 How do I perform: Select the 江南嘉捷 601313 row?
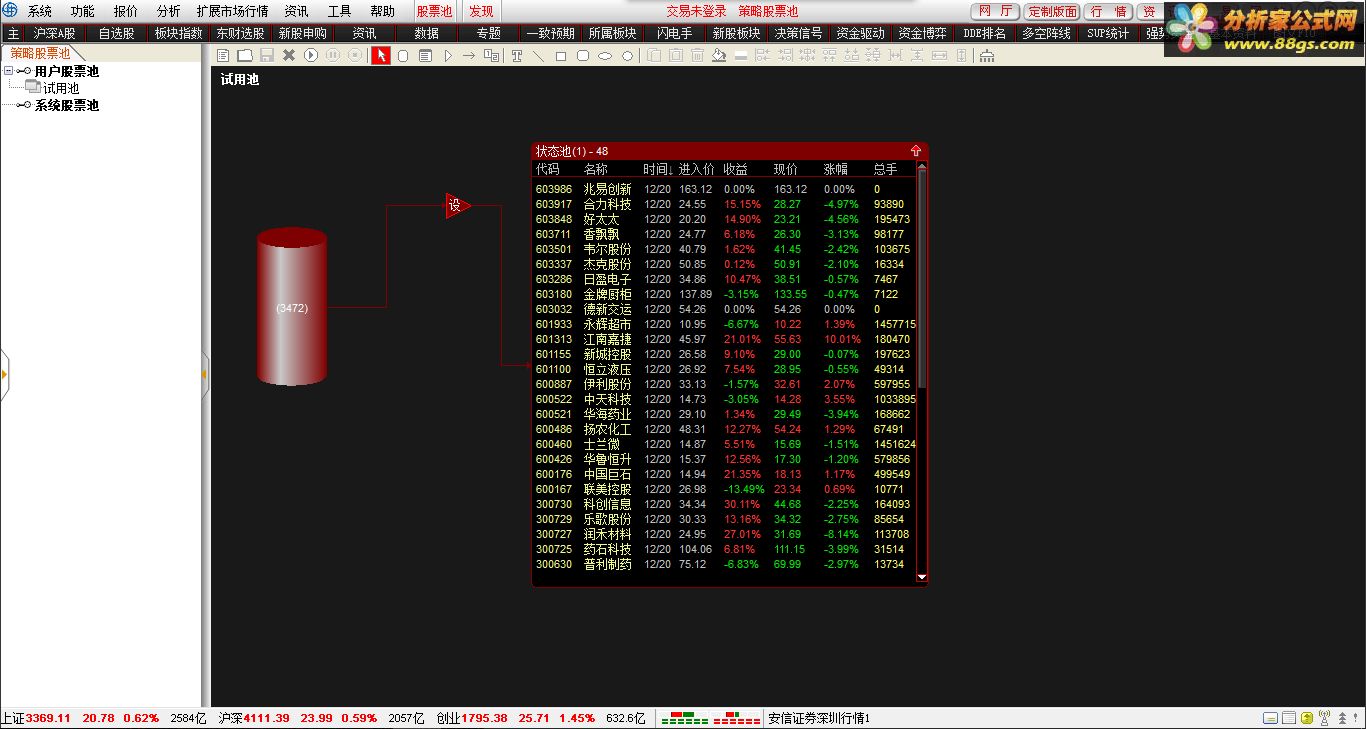pyautogui.click(x=725, y=339)
